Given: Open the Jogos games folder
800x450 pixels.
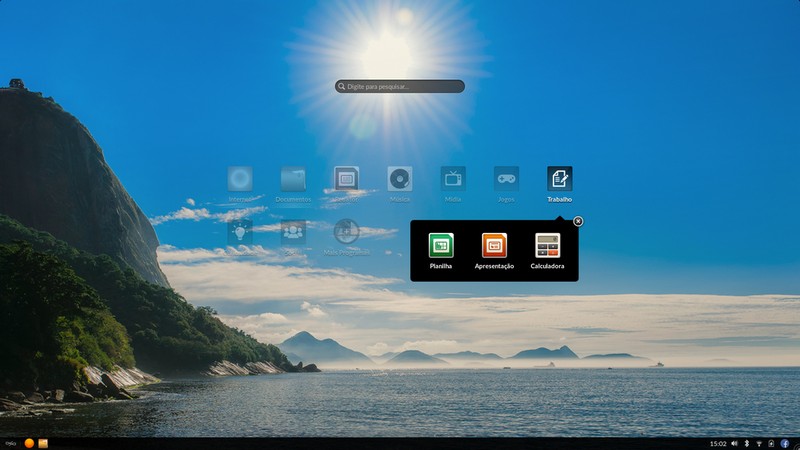Looking at the screenshot, I should pyautogui.click(x=506, y=179).
